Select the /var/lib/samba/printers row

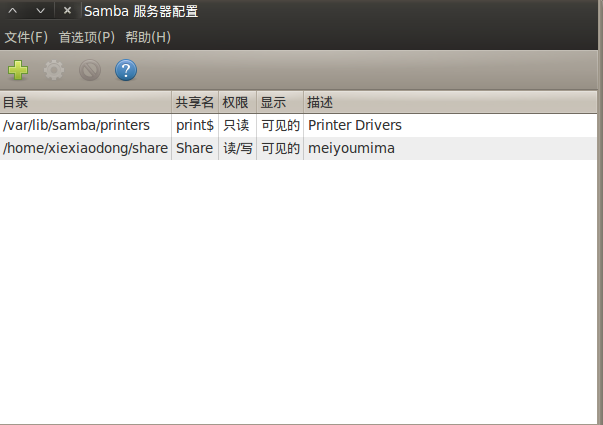pyautogui.click(x=298, y=125)
